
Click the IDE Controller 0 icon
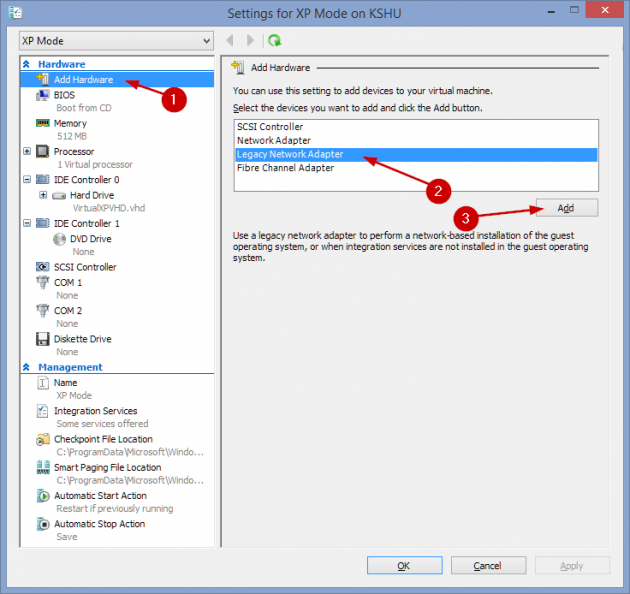tap(43, 179)
